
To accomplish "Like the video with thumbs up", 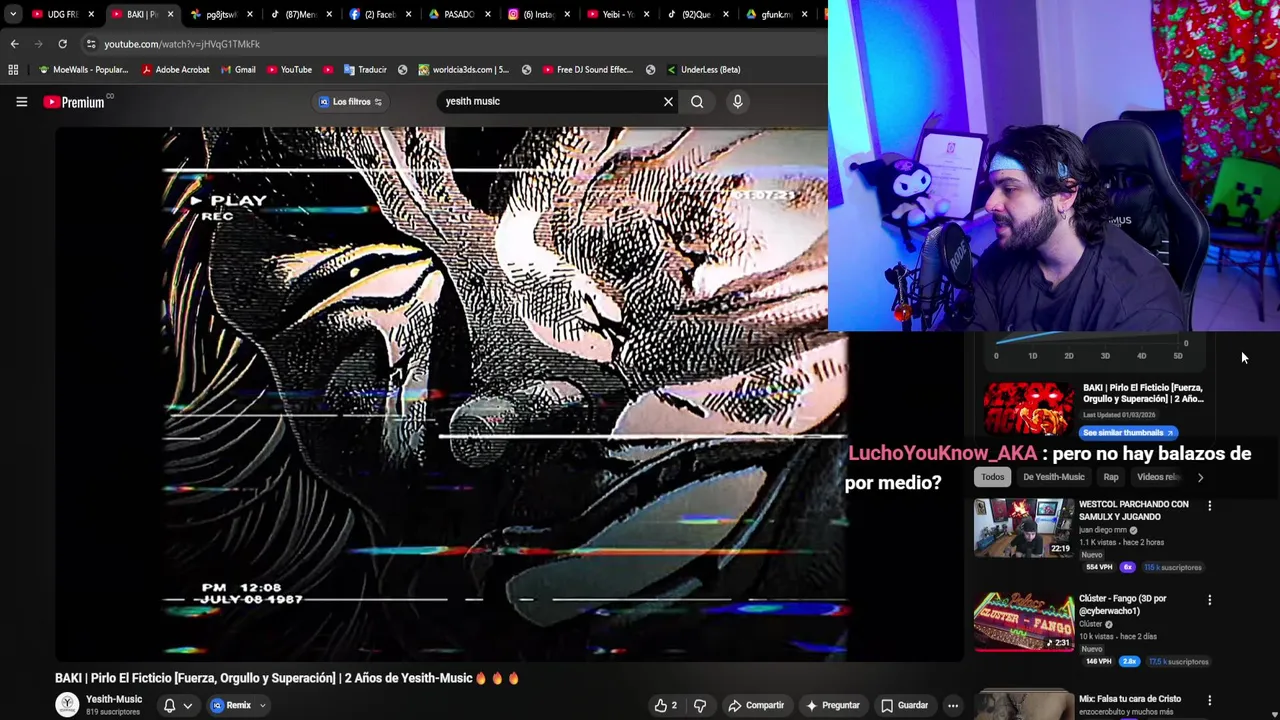I will 665,705.
